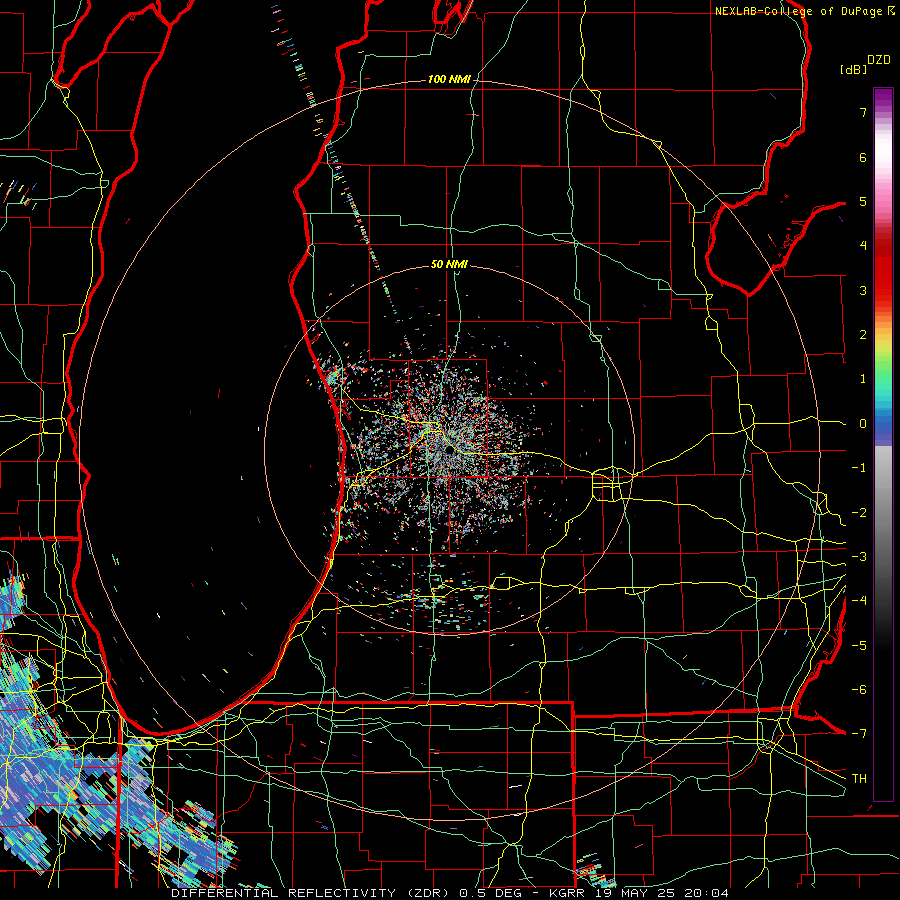Click the 5 tick label on scale
The height and width of the screenshot is (900, 900).
[x=863, y=201]
